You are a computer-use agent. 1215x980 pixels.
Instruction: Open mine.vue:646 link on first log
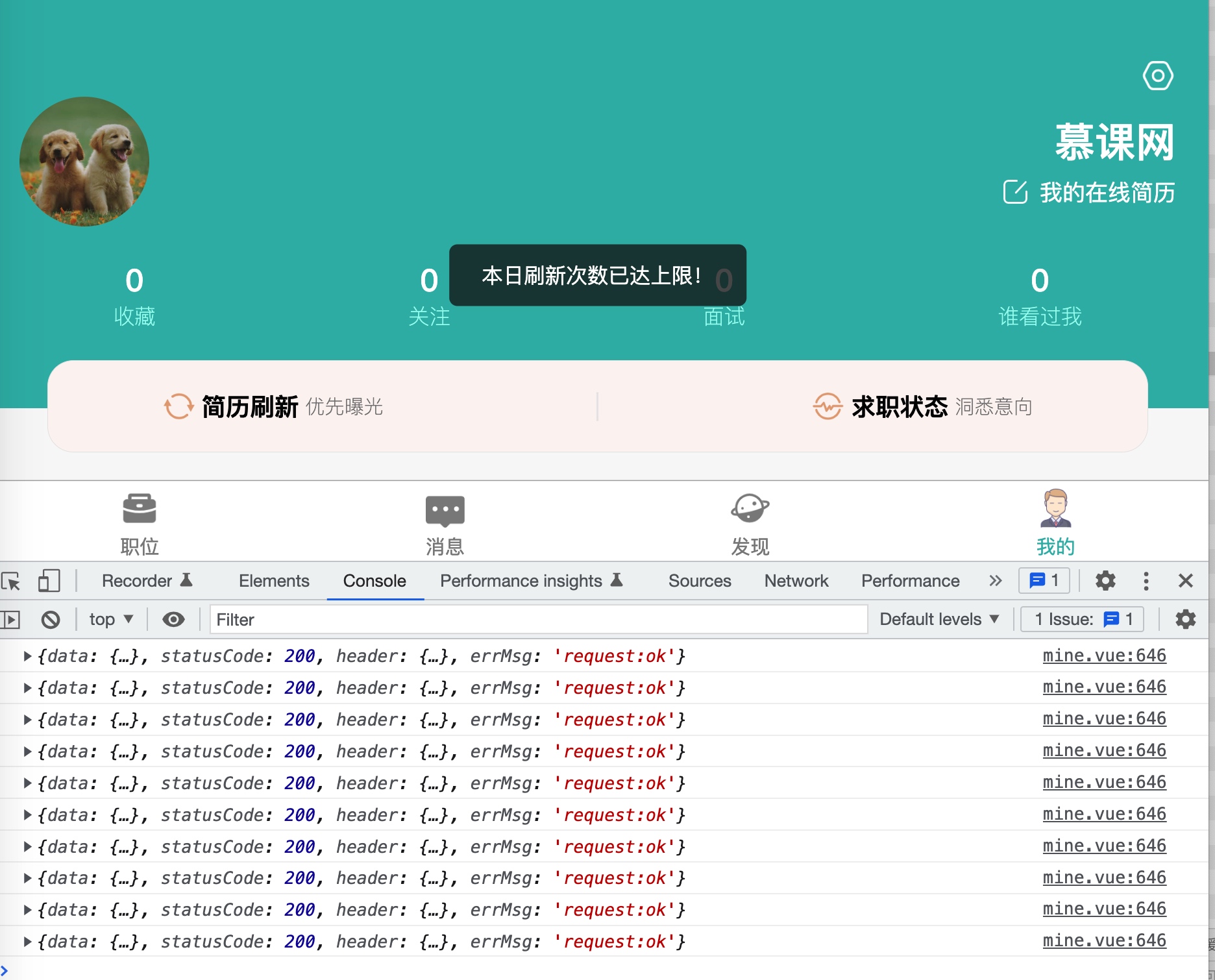tap(1104, 655)
